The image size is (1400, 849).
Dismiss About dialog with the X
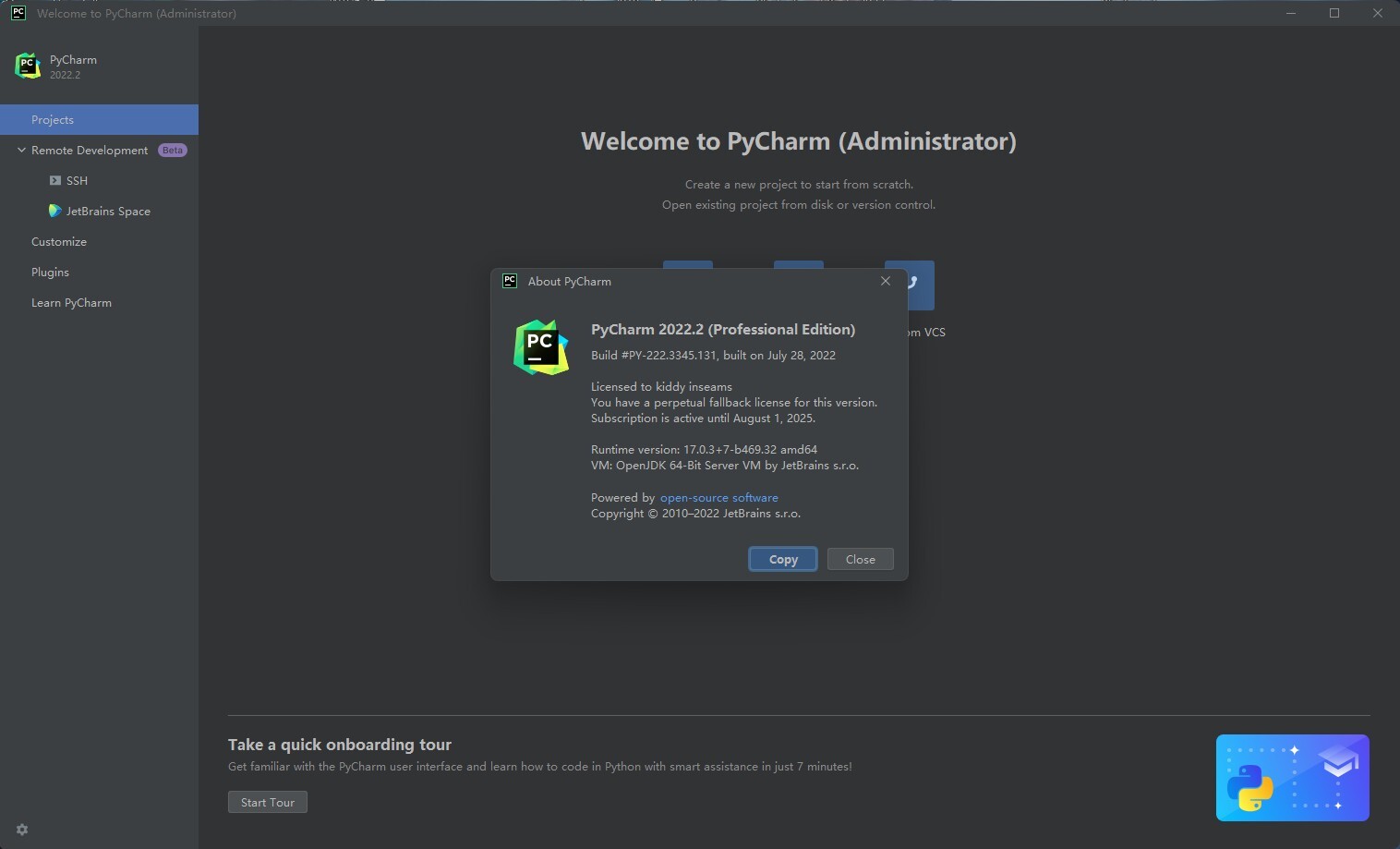coord(885,281)
